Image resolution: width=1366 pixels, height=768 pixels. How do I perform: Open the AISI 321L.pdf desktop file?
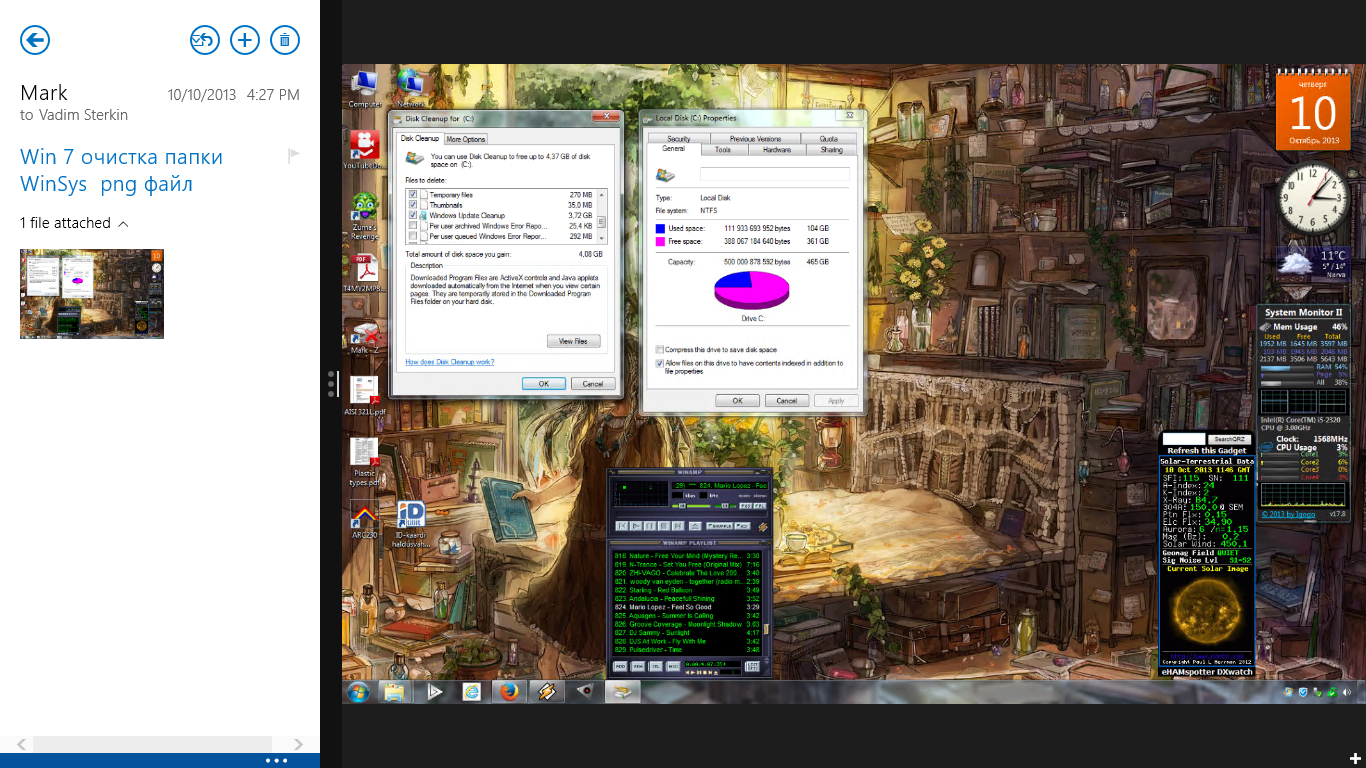click(364, 395)
